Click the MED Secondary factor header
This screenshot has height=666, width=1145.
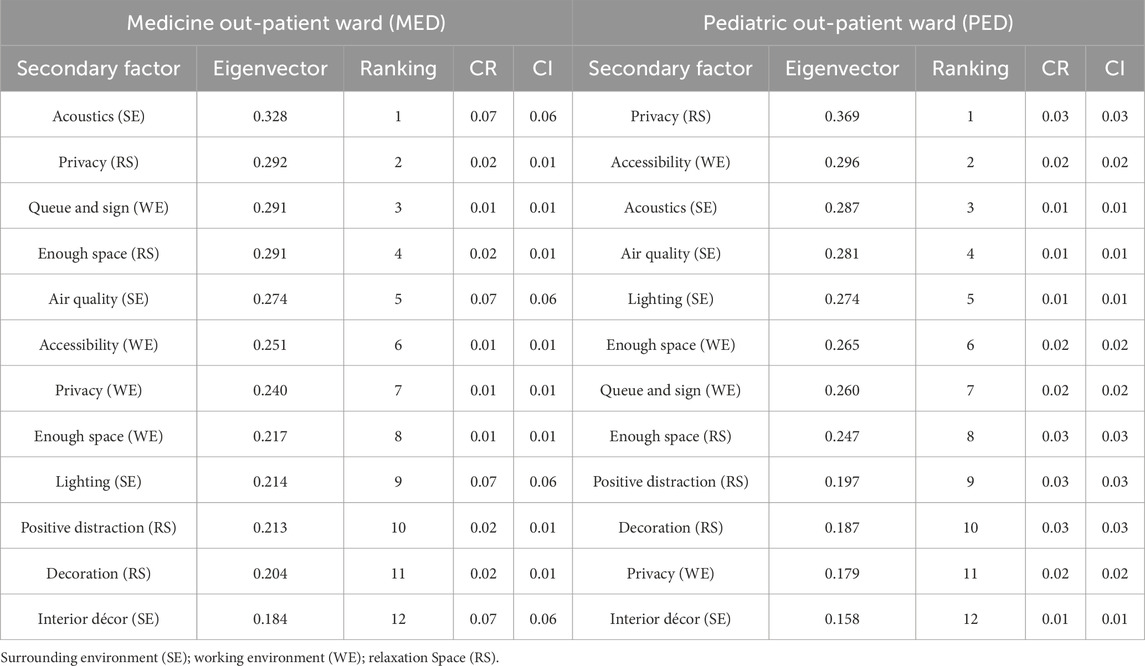point(99,69)
